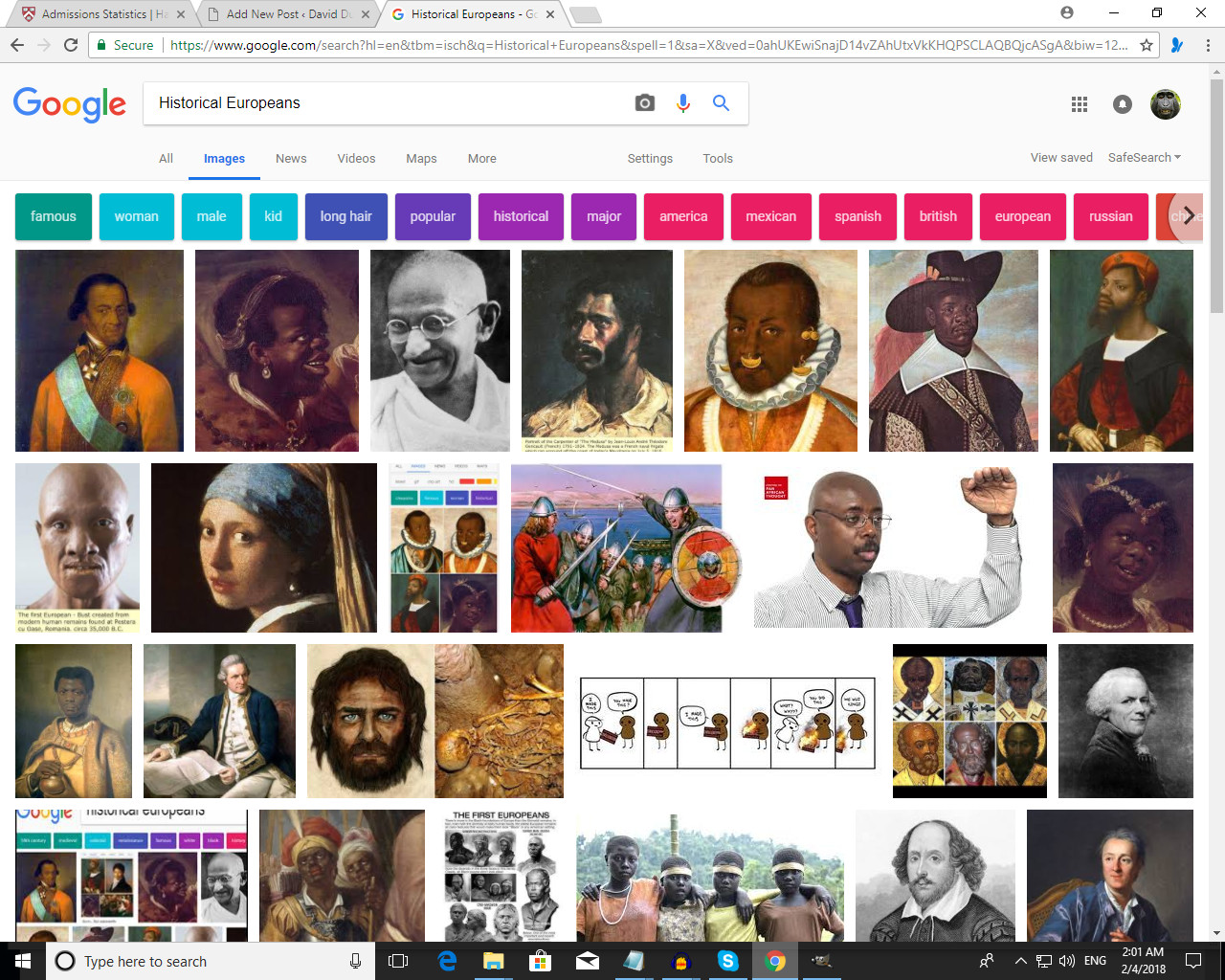Filter by the famous chip
Screen dimensions: 1225x980
pos(54,216)
